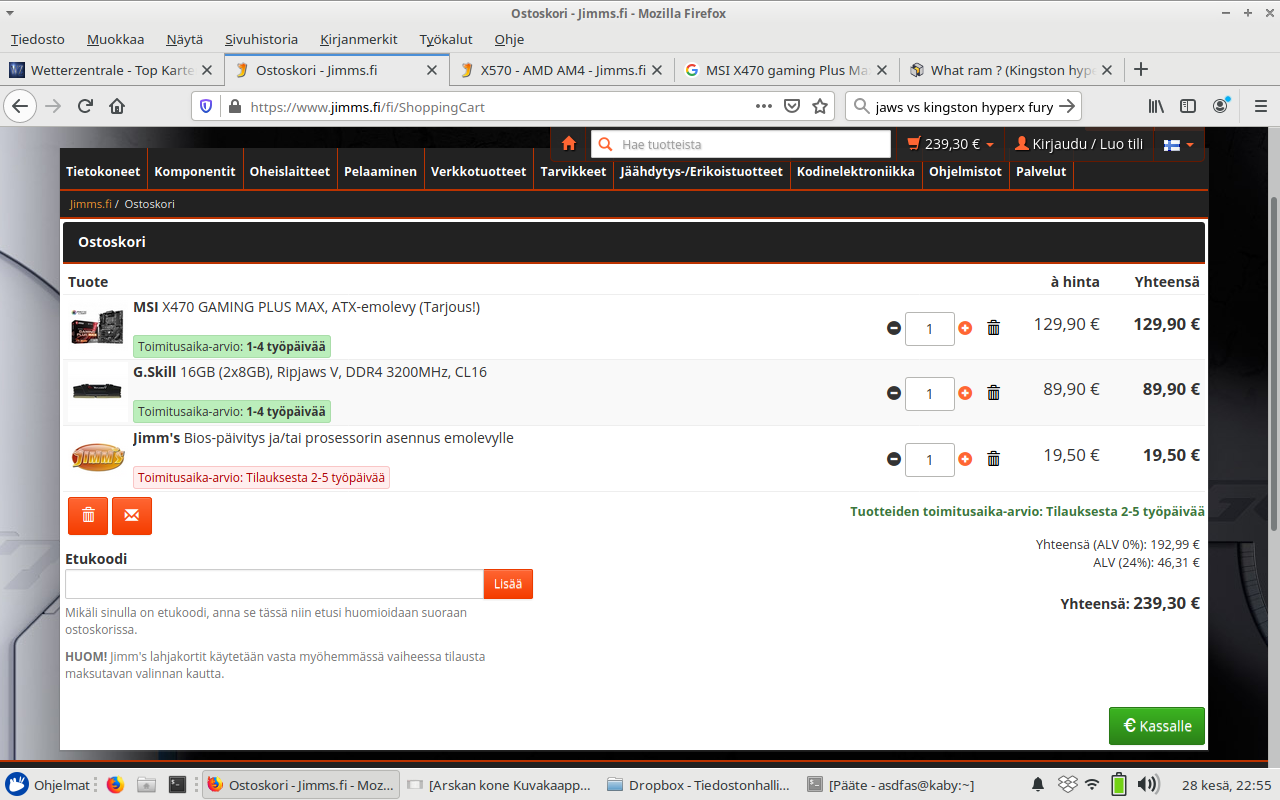The width and height of the screenshot is (1280, 800).
Task: Click Kirjaudu / Luo tili login link
Action: 1079,144
